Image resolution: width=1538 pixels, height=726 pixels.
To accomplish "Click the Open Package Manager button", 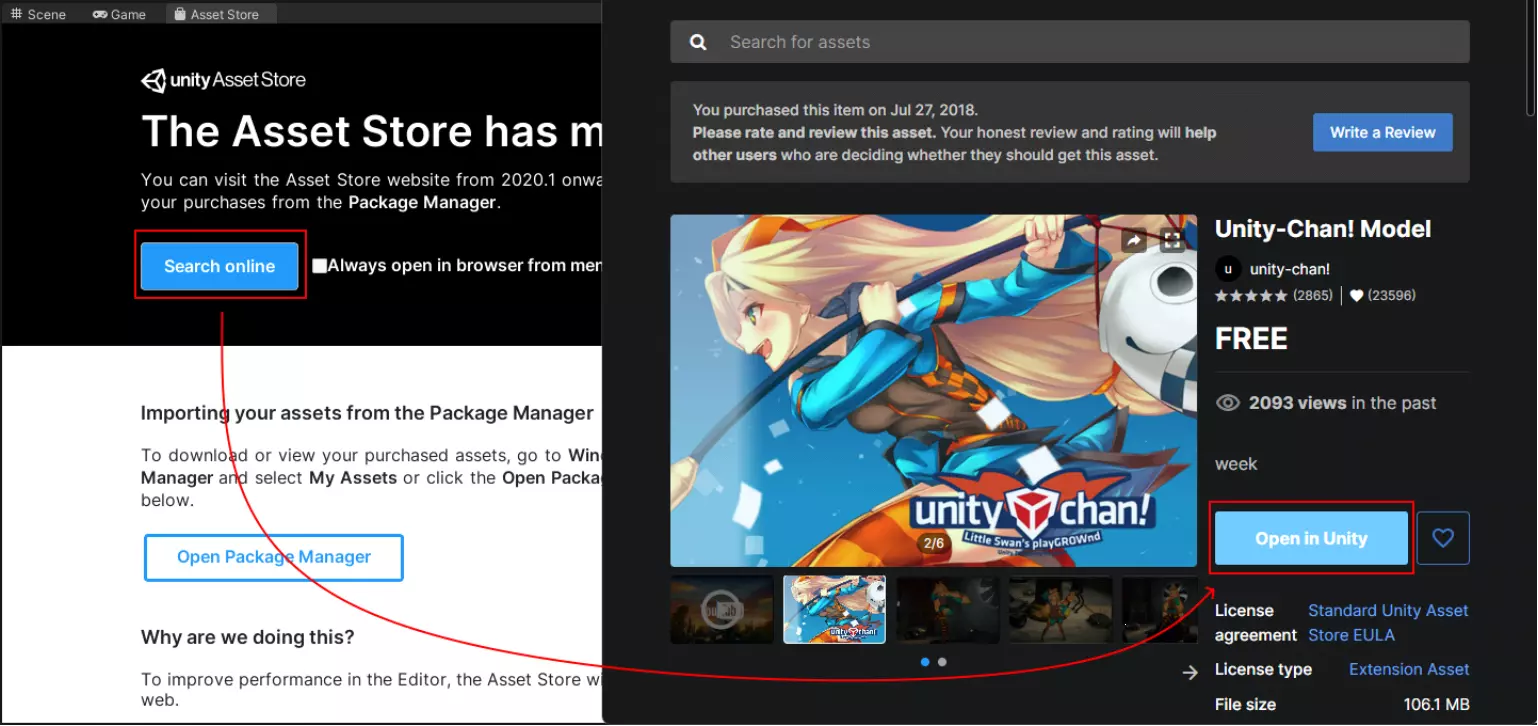I will coord(274,557).
